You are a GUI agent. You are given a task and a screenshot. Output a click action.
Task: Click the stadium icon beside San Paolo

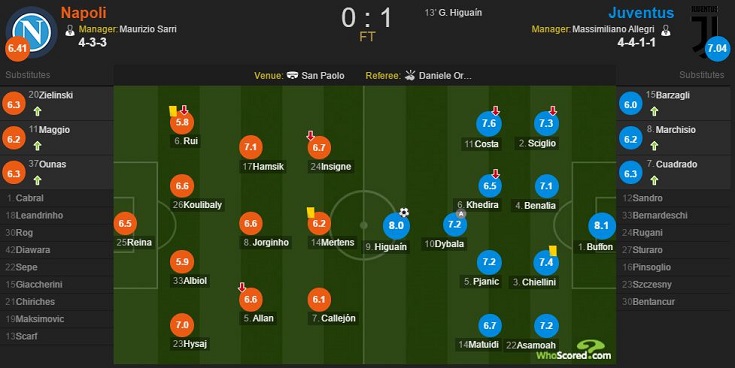pyautogui.click(x=292, y=75)
